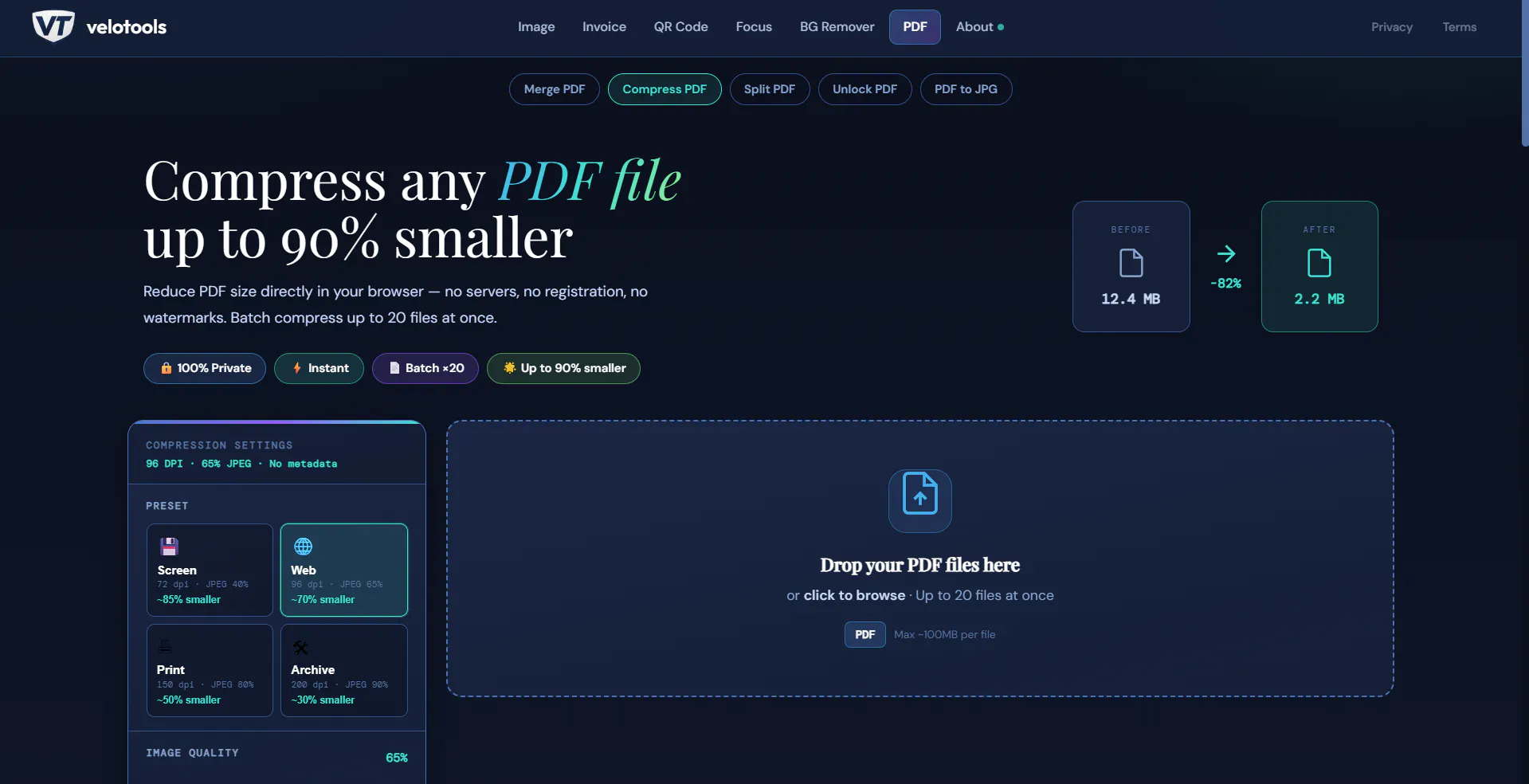Select the Archive compression preset
Screen dimensions: 1529x784
(344, 670)
